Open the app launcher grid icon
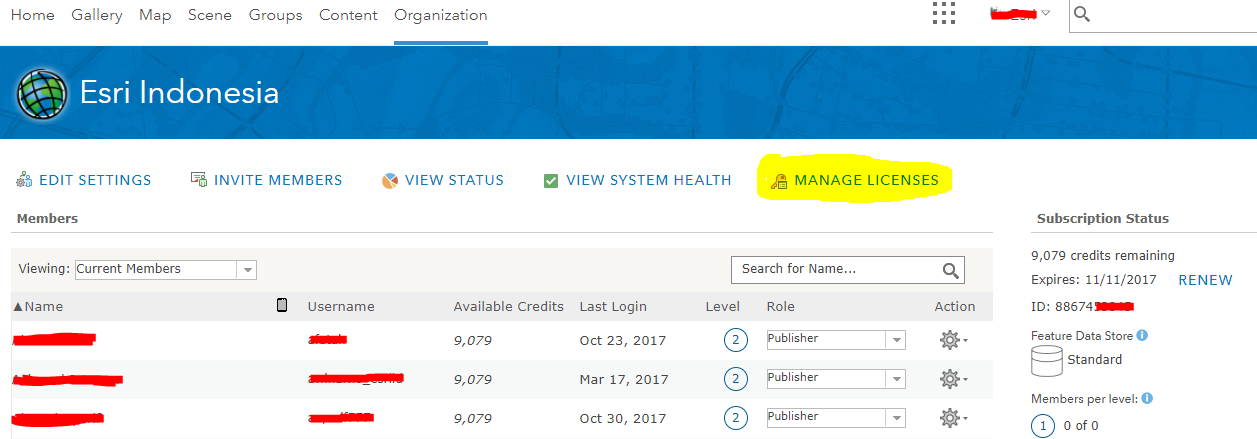The image size is (1257, 439). point(943,14)
